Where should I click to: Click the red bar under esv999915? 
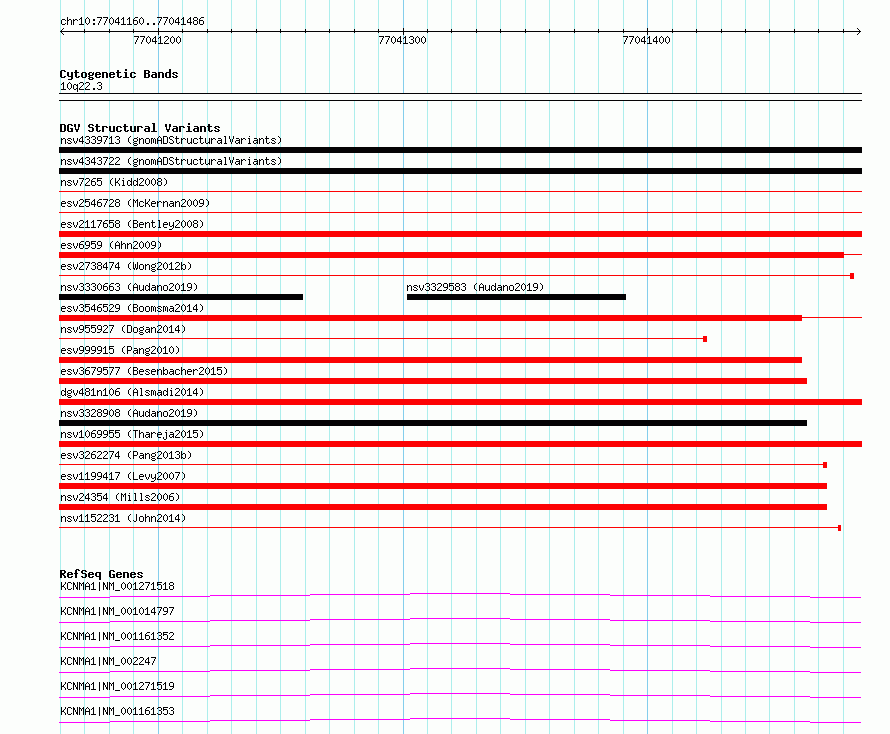click(430, 360)
